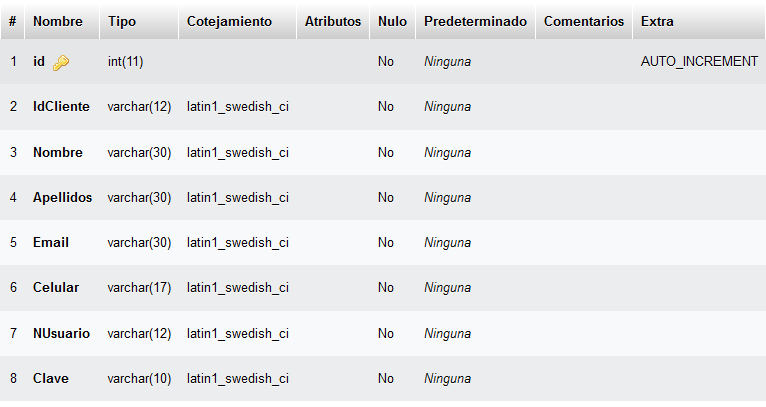The image size is (766, 407).
Task: Click latin1_swedish_ci collation in Email row
Action: 238,243
